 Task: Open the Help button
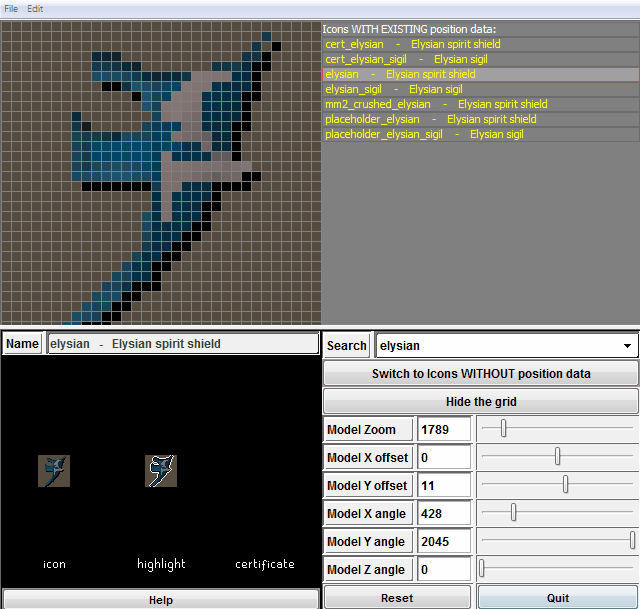(x=161, y=599)
